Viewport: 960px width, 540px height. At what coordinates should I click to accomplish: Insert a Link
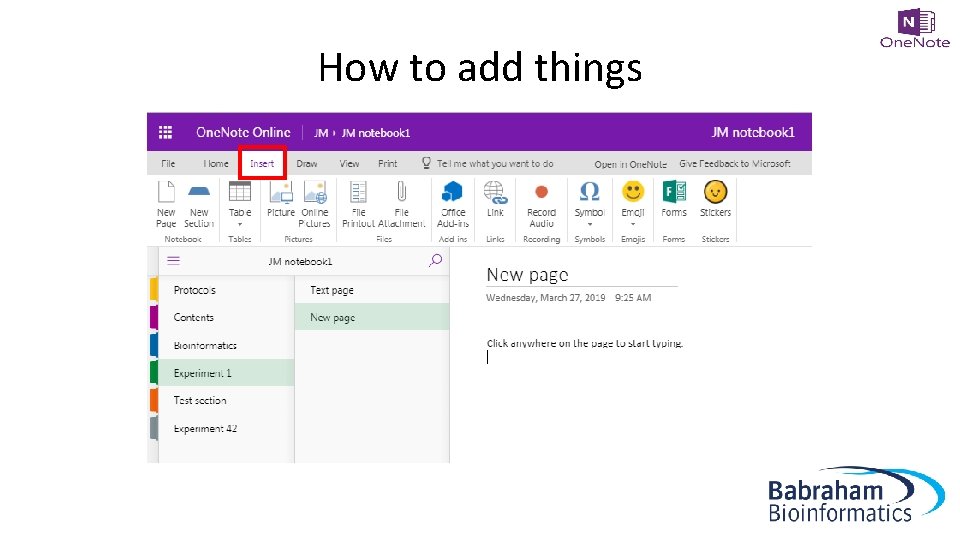pos(495,200)
